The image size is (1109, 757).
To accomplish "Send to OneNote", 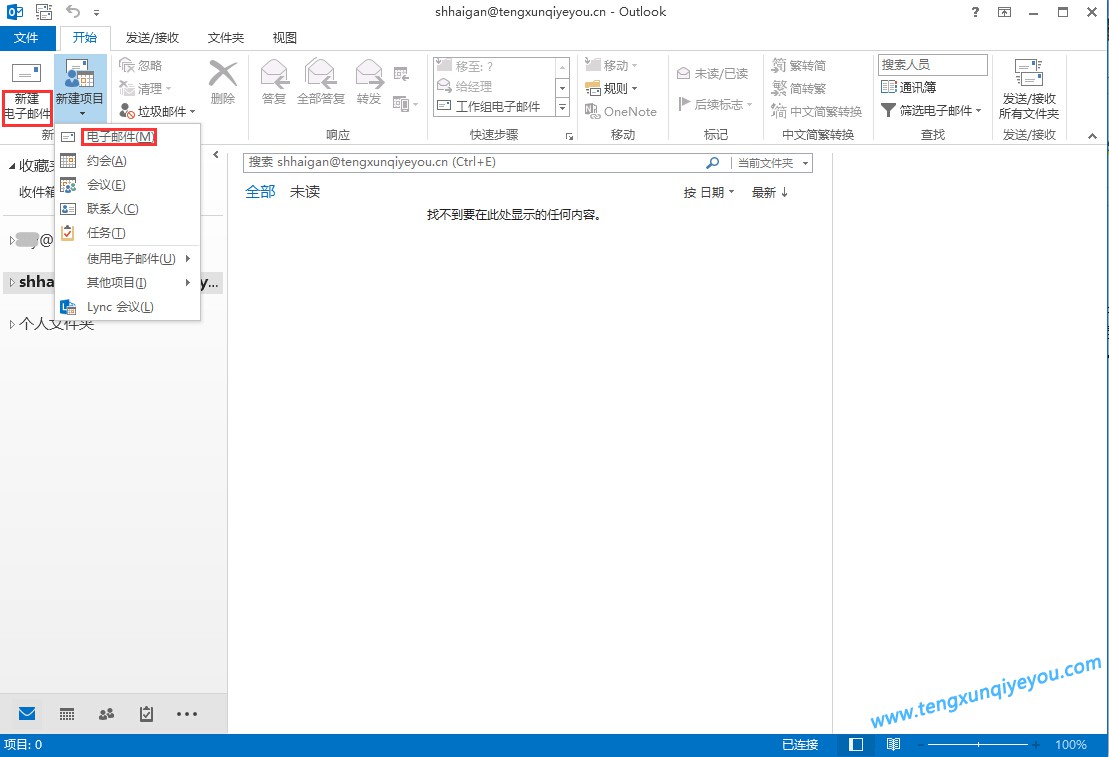I will point(621,111).
